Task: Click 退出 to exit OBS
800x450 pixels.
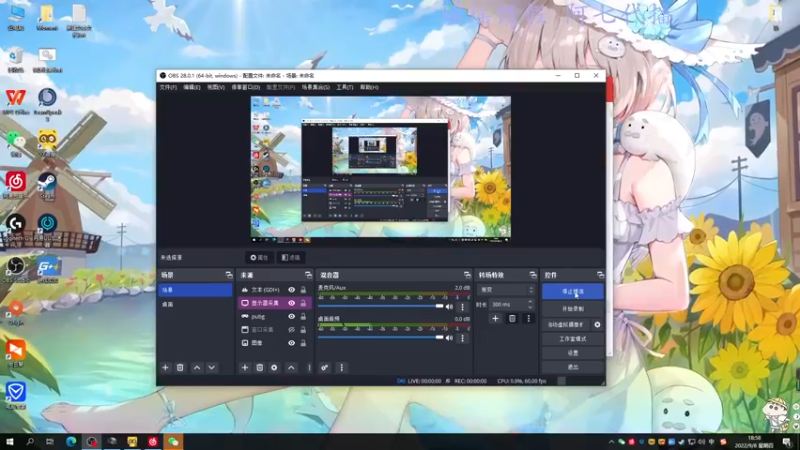Action: tap(572, 367)
